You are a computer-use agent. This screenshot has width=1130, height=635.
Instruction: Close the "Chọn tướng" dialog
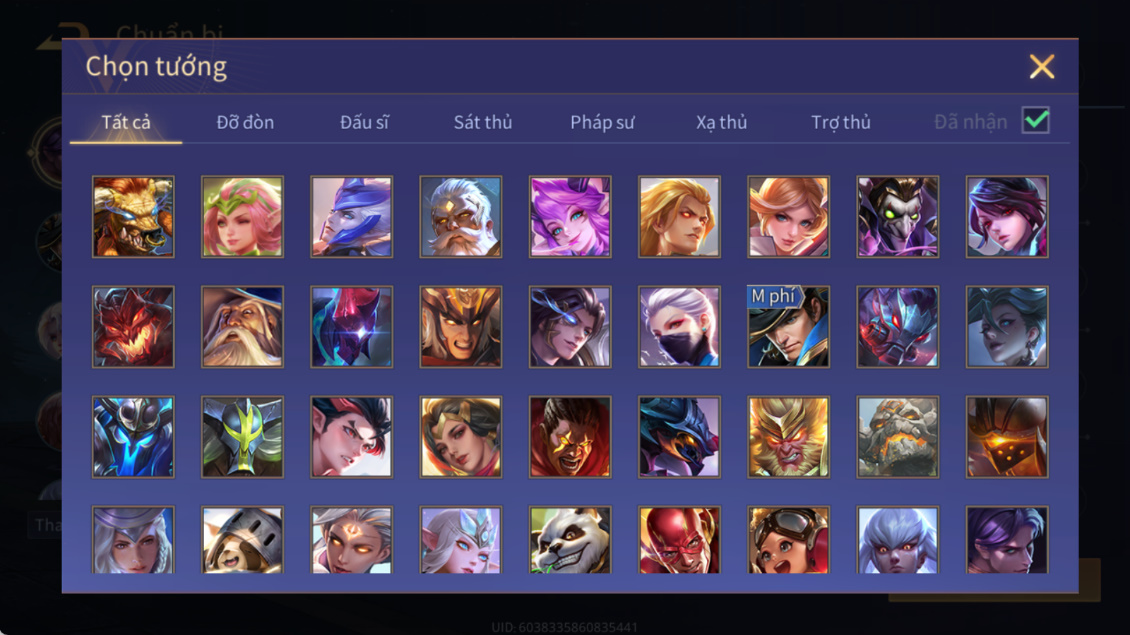[x=1041, y=66]
